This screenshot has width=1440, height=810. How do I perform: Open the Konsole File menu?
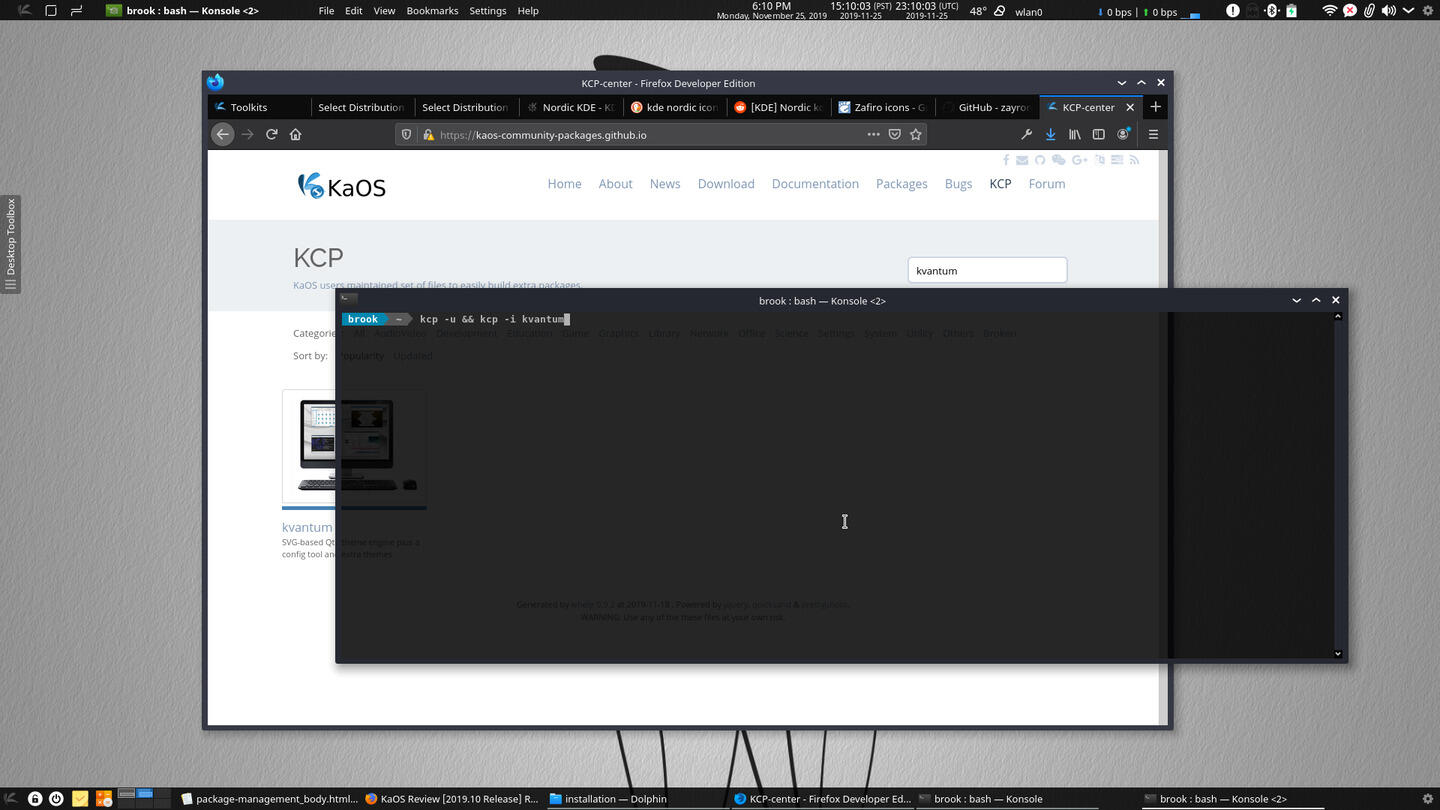[326, 11]
